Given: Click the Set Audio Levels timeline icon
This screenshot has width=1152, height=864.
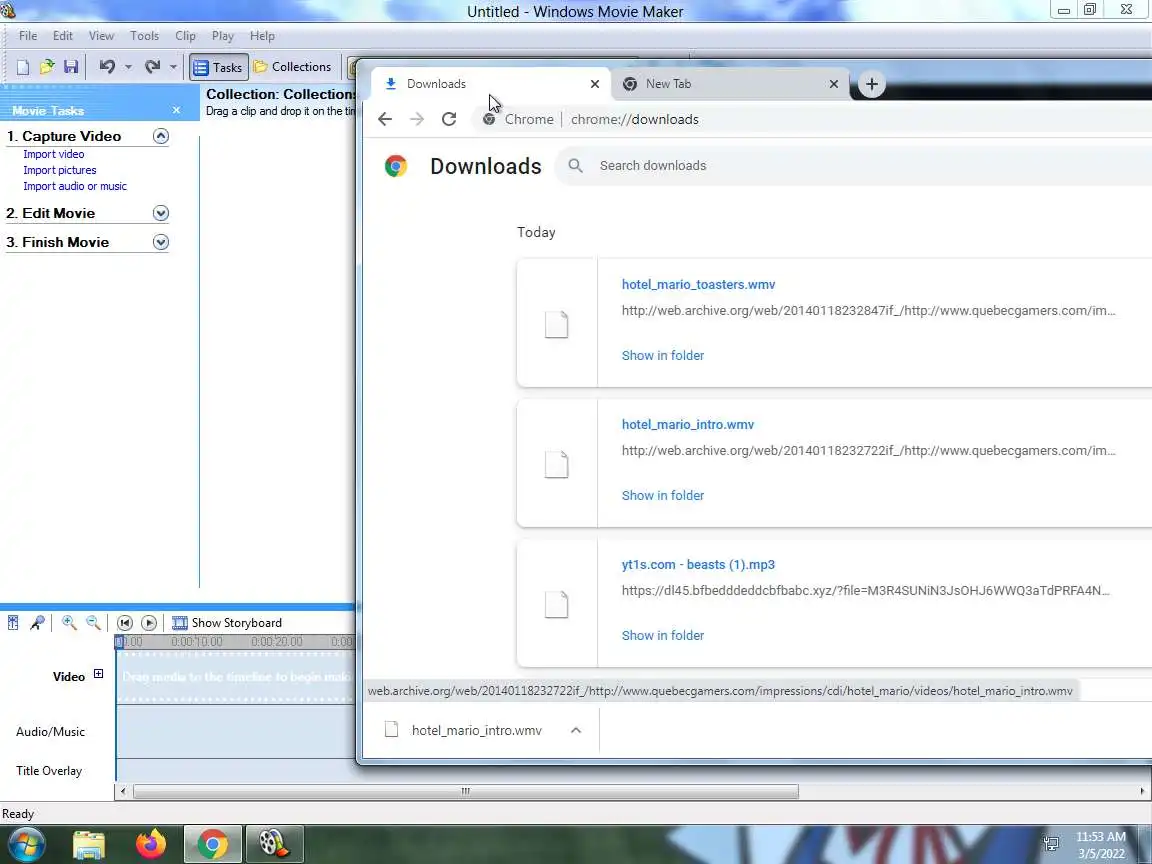Looking at the screenshot, I should click(x=13, y=623).
